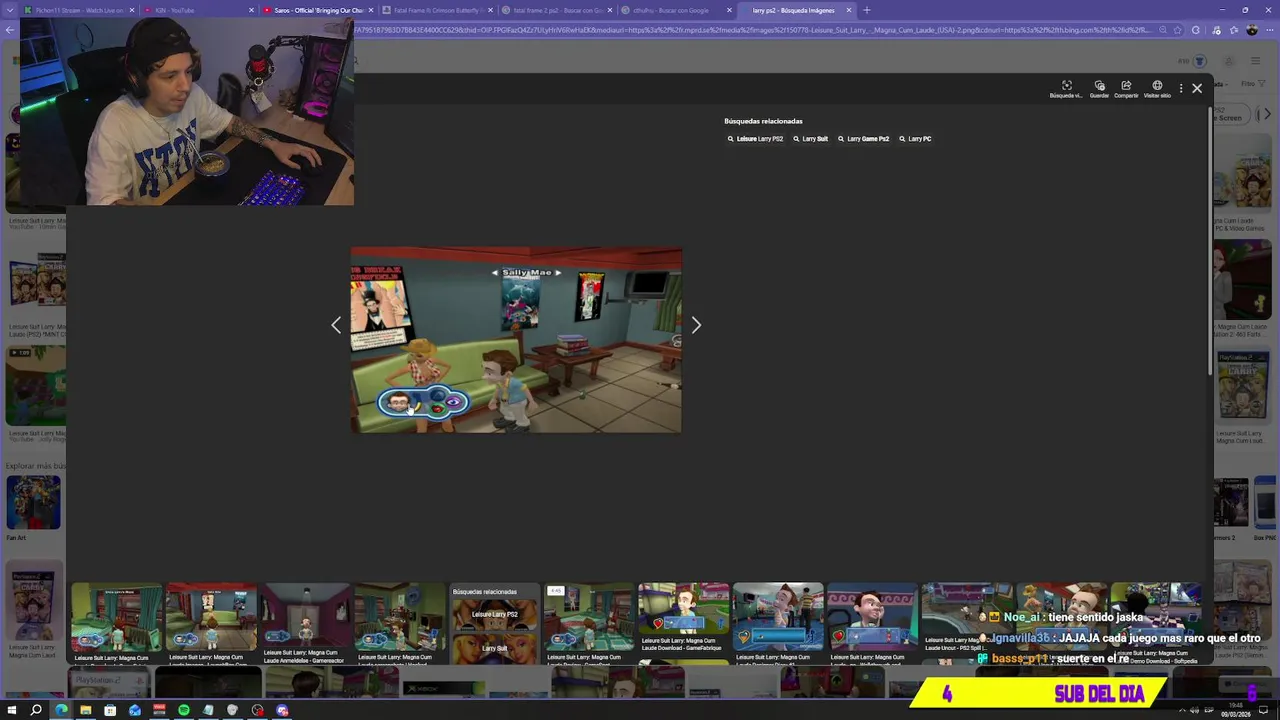Go to the previous image arrow
The image size is (1280, 720).
[336, 325]
